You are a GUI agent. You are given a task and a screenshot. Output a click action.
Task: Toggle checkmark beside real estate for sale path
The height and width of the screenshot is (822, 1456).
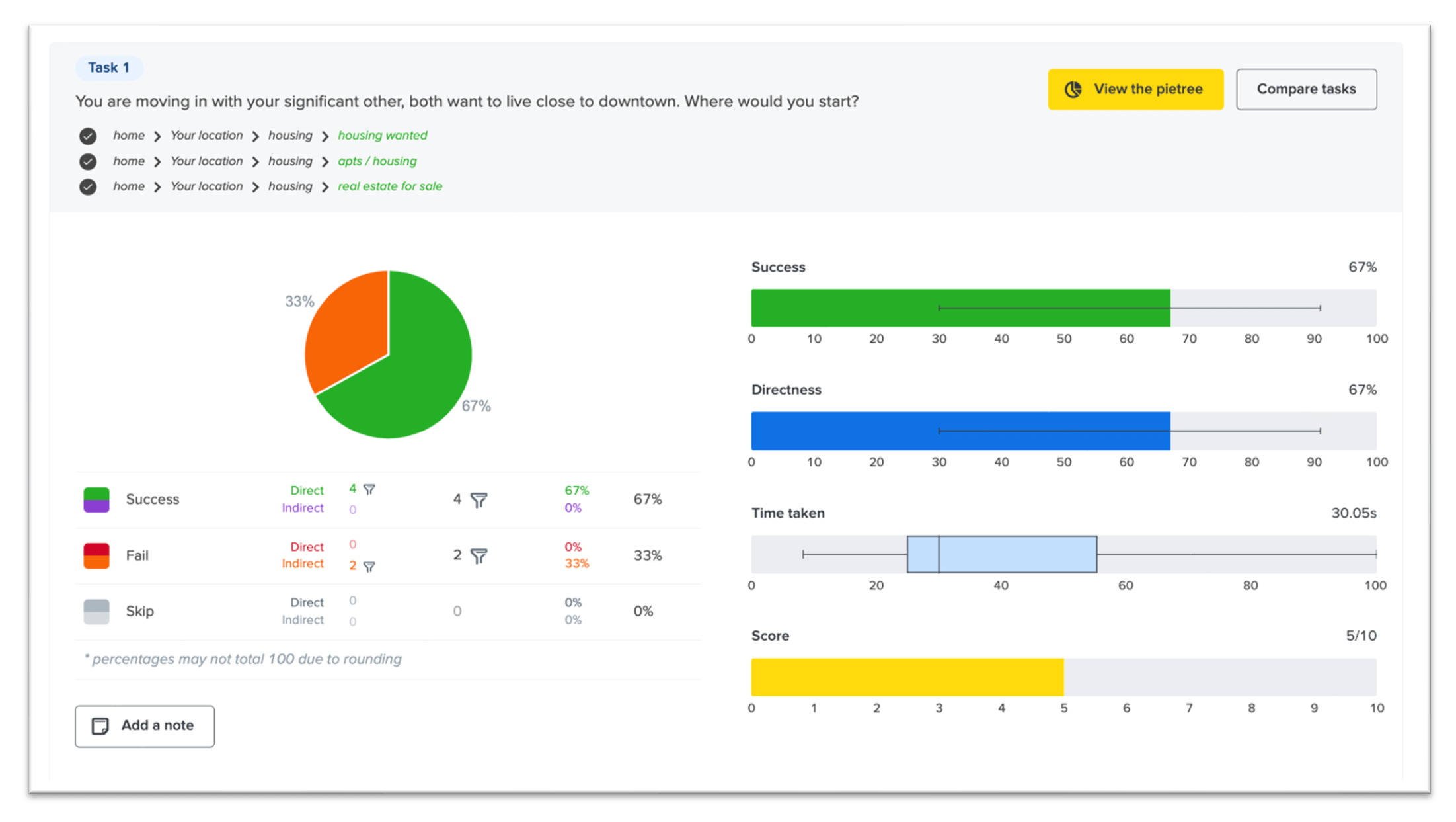click(x=88, y=187)
